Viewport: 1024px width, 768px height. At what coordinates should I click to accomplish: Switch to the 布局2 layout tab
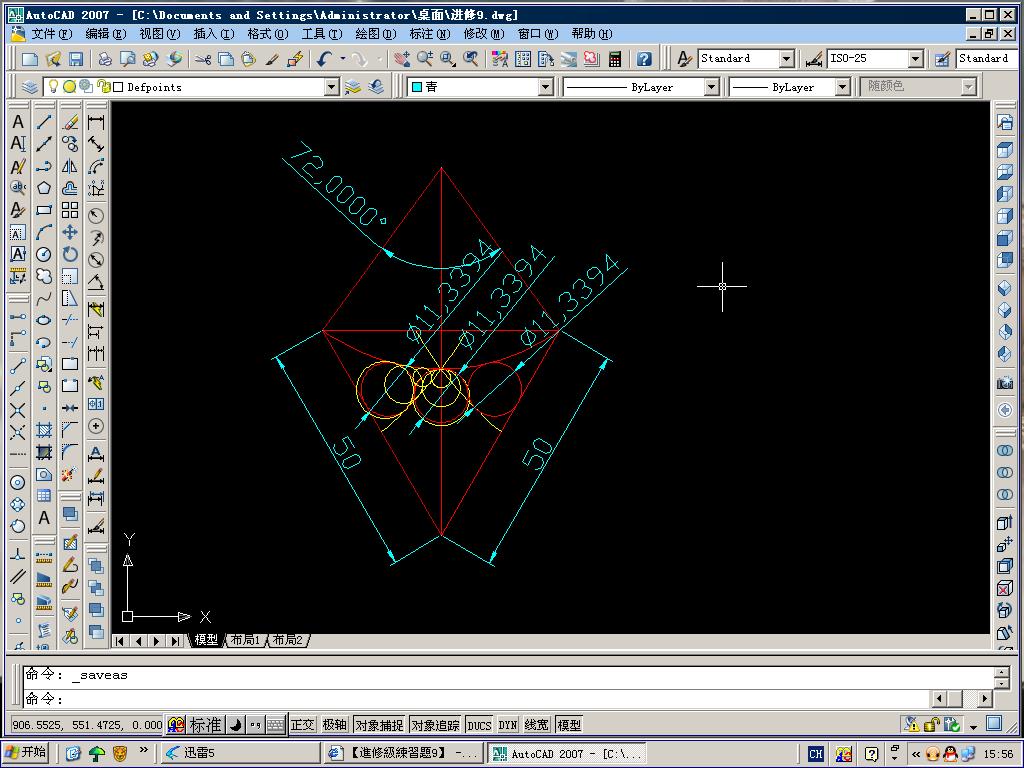[288, 640]
